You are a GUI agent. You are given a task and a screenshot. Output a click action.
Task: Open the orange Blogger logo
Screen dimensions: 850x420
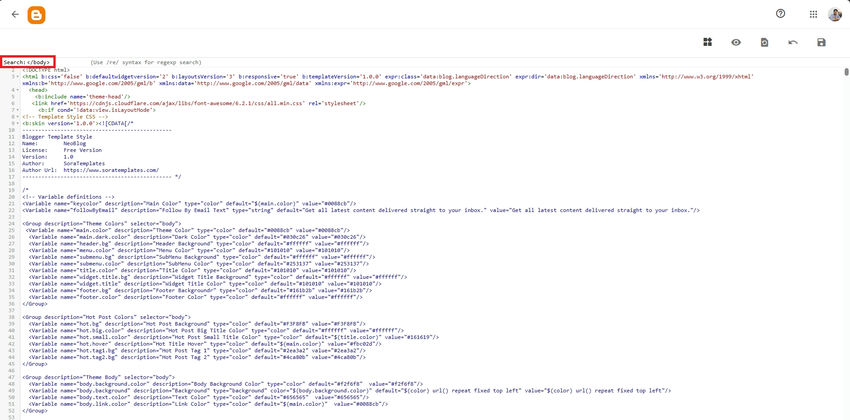(x=37, y=15)
